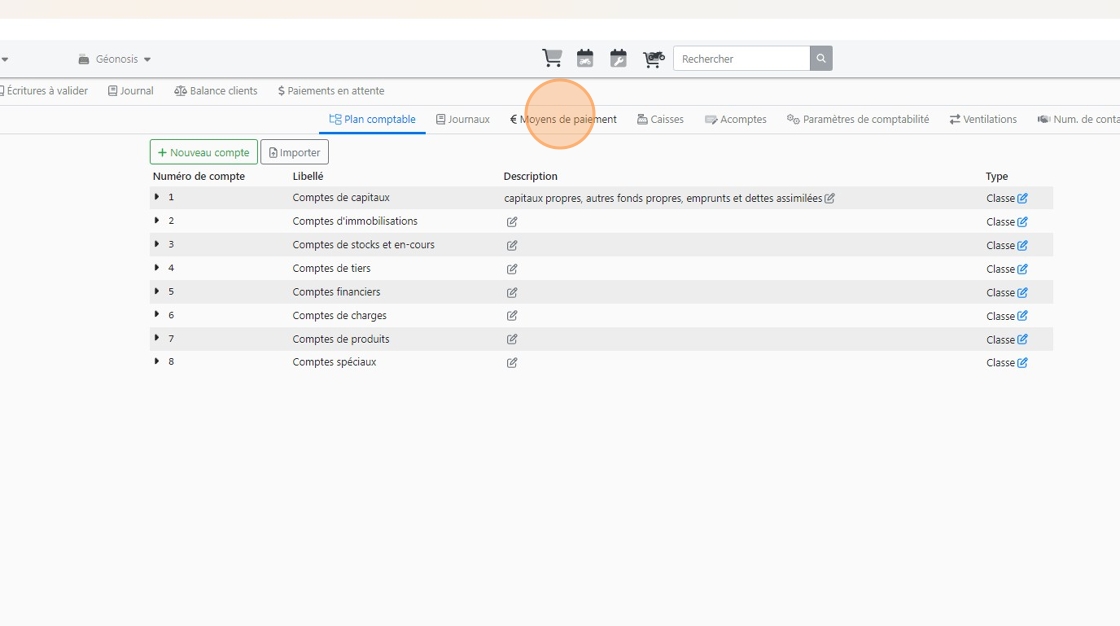Click the Type column header
The image size is (1120, 626).
point(996,176)
